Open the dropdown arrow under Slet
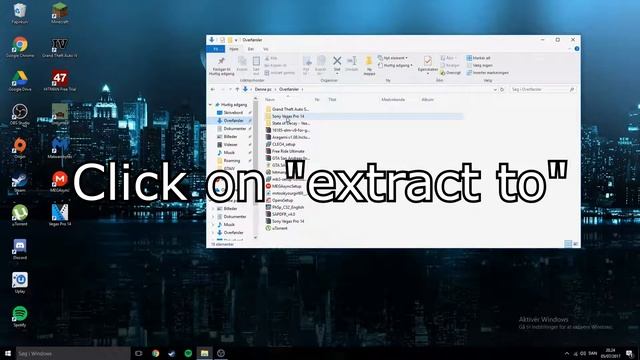Viewport: 640px width, 360px height. 337,74
